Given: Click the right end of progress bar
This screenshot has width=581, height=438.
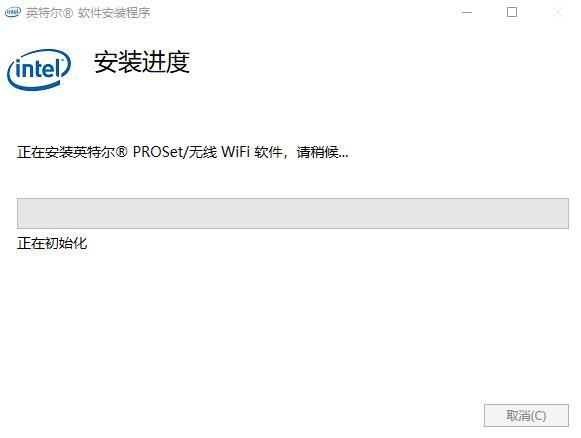Looking at the screenshot, I should (563, 213).
